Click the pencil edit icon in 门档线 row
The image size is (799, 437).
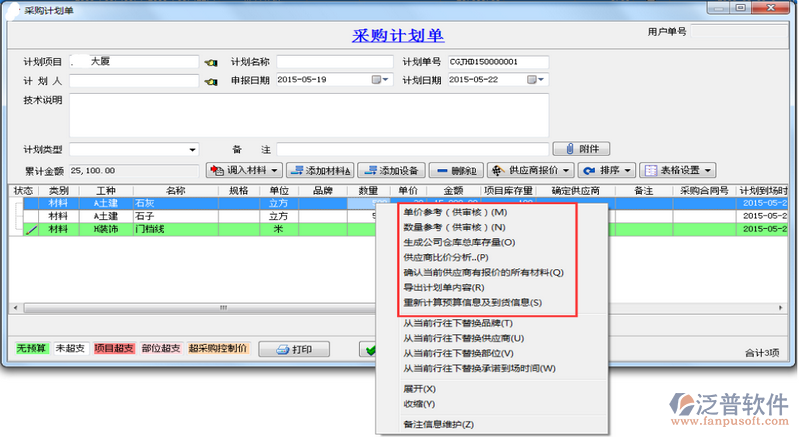(x=32, y=230)
